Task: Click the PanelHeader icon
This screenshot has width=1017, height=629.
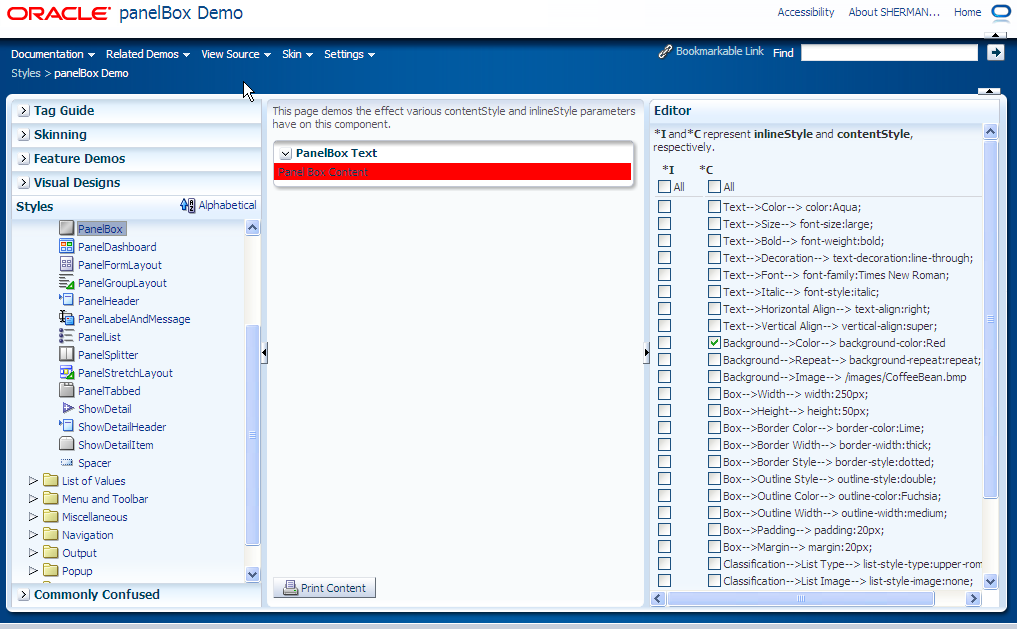Action: click(66, 300)
